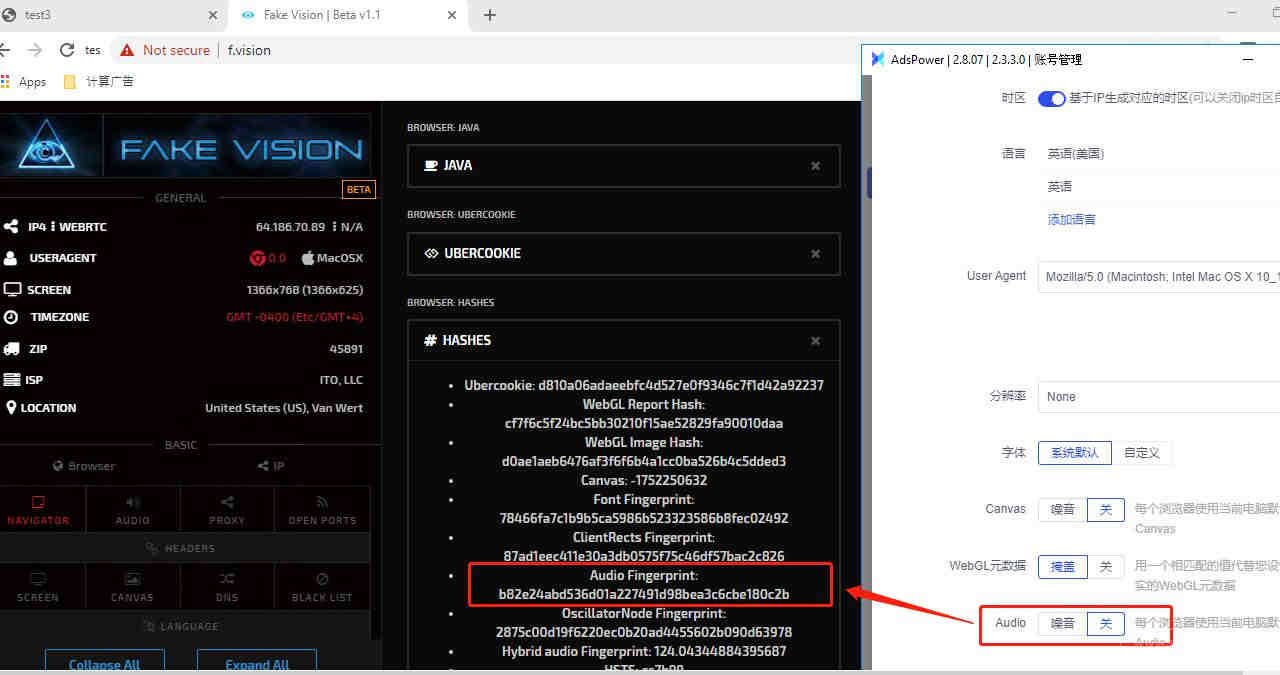Click the red Chrome icon in USERAGENT row

point(257,258)
